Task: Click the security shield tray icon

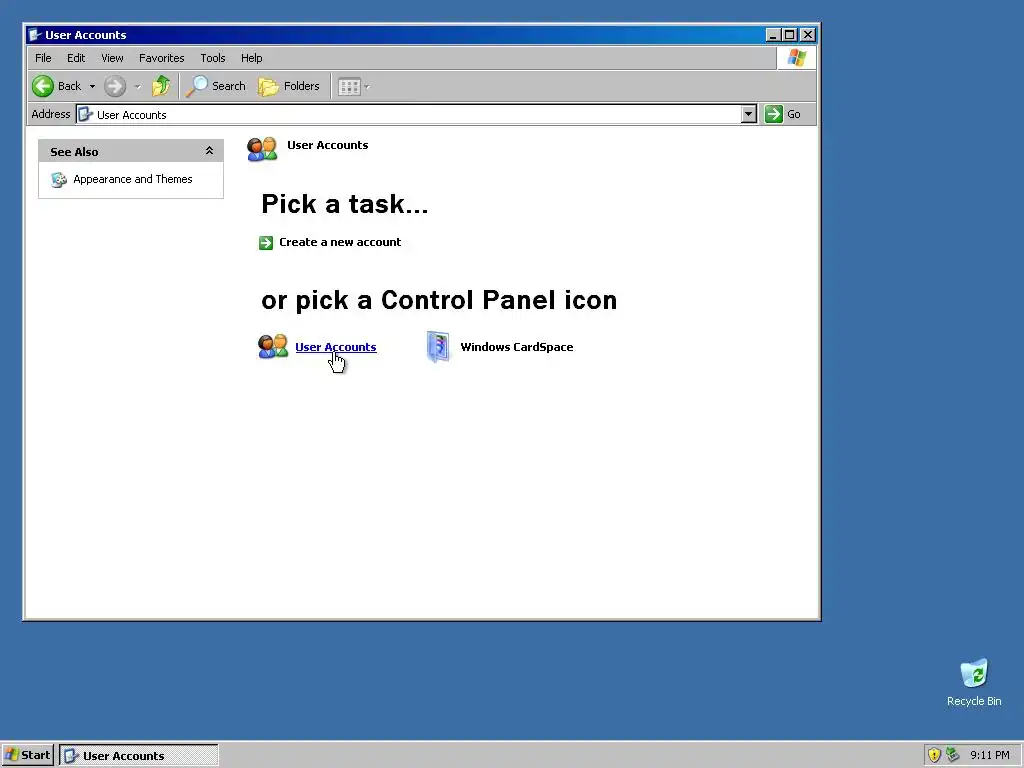Action: [934, 756]
